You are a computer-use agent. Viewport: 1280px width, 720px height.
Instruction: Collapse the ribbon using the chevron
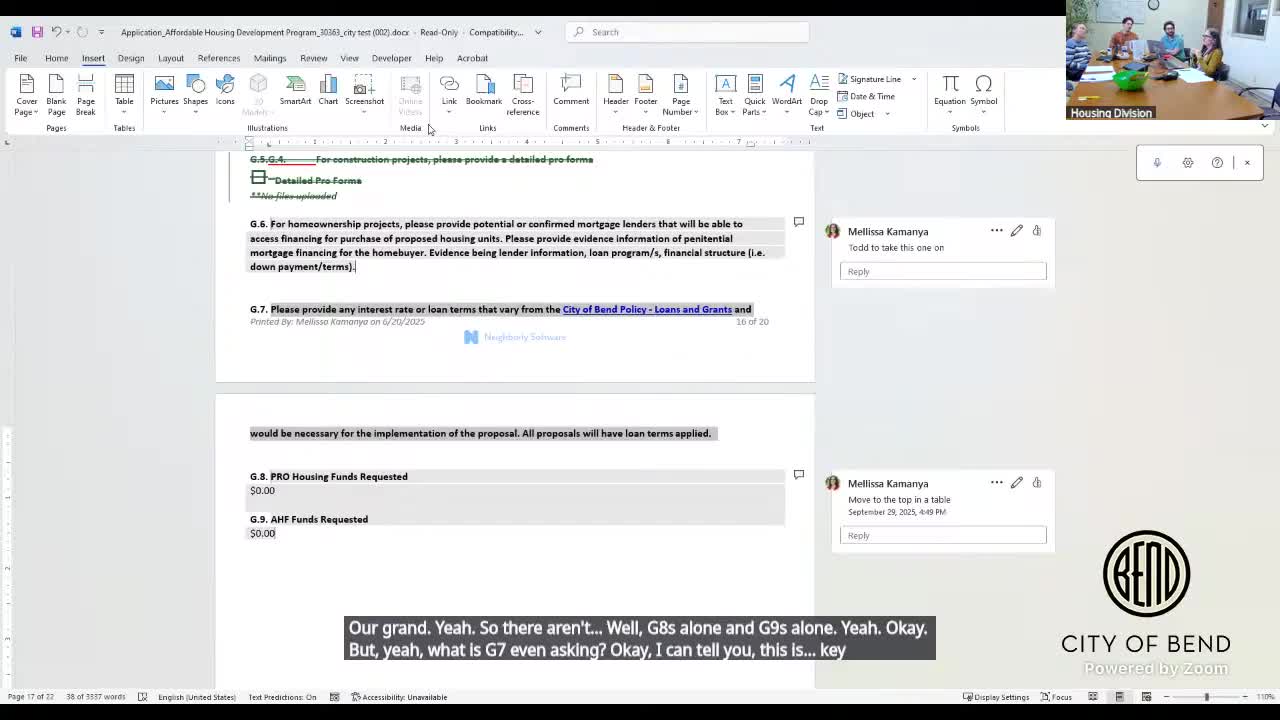(1265, 127)
